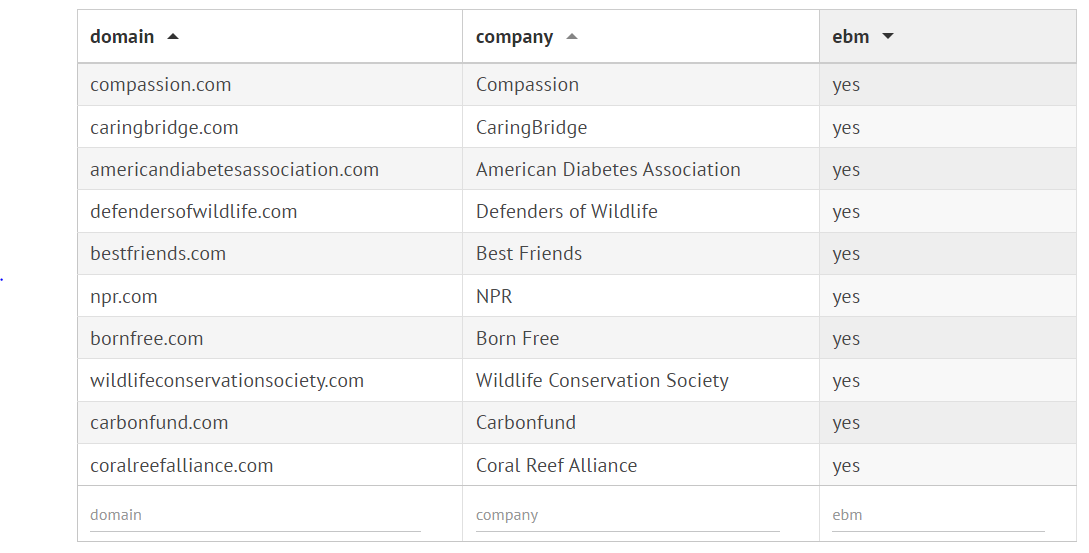Select the carbonfund.com domain cell
The height and width of the screenshot is (553, 1089).
pos(159,423)
